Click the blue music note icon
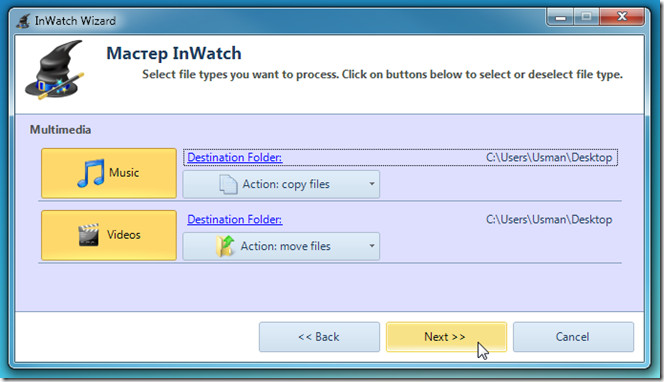The width and height of the screenshot is (664, 382). click(91, 173)
